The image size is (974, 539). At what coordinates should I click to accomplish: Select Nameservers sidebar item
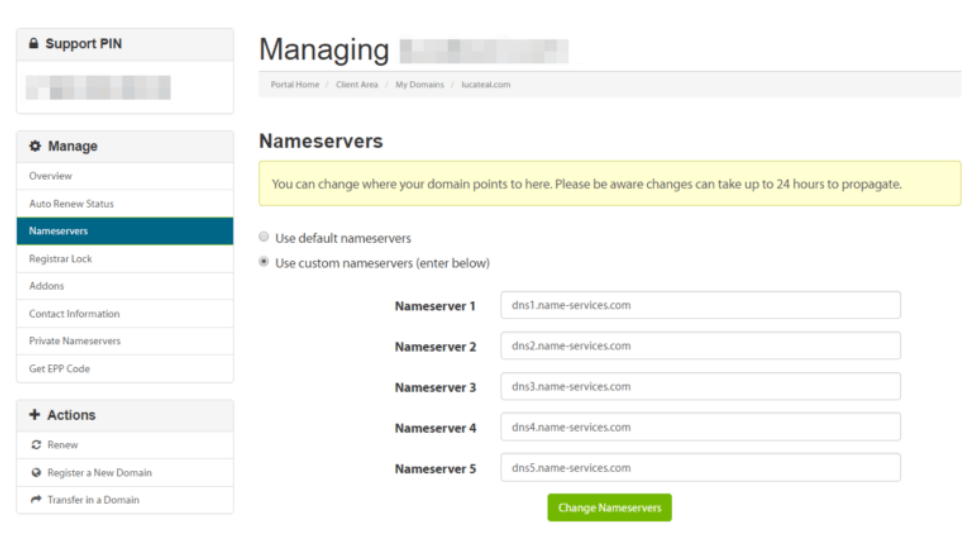point(125,231)
